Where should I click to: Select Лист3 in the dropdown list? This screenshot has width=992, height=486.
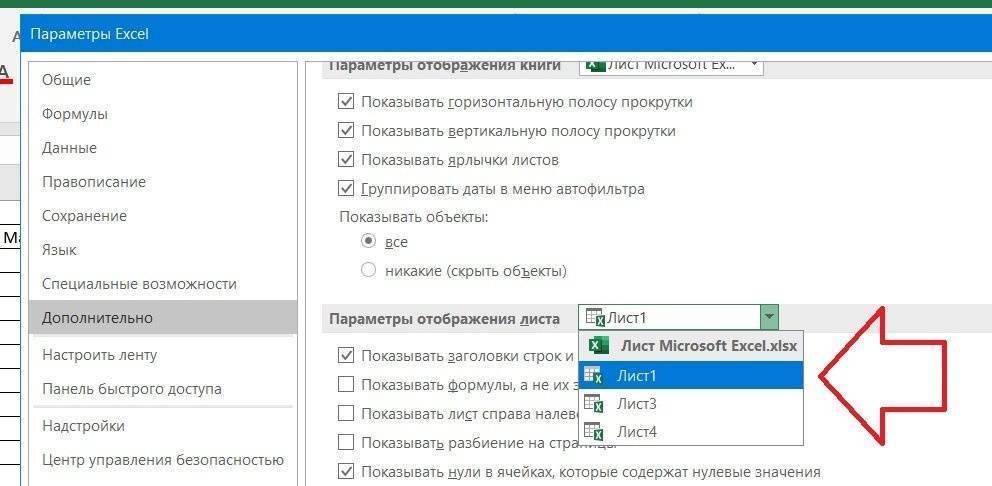(x=691, y=404)
